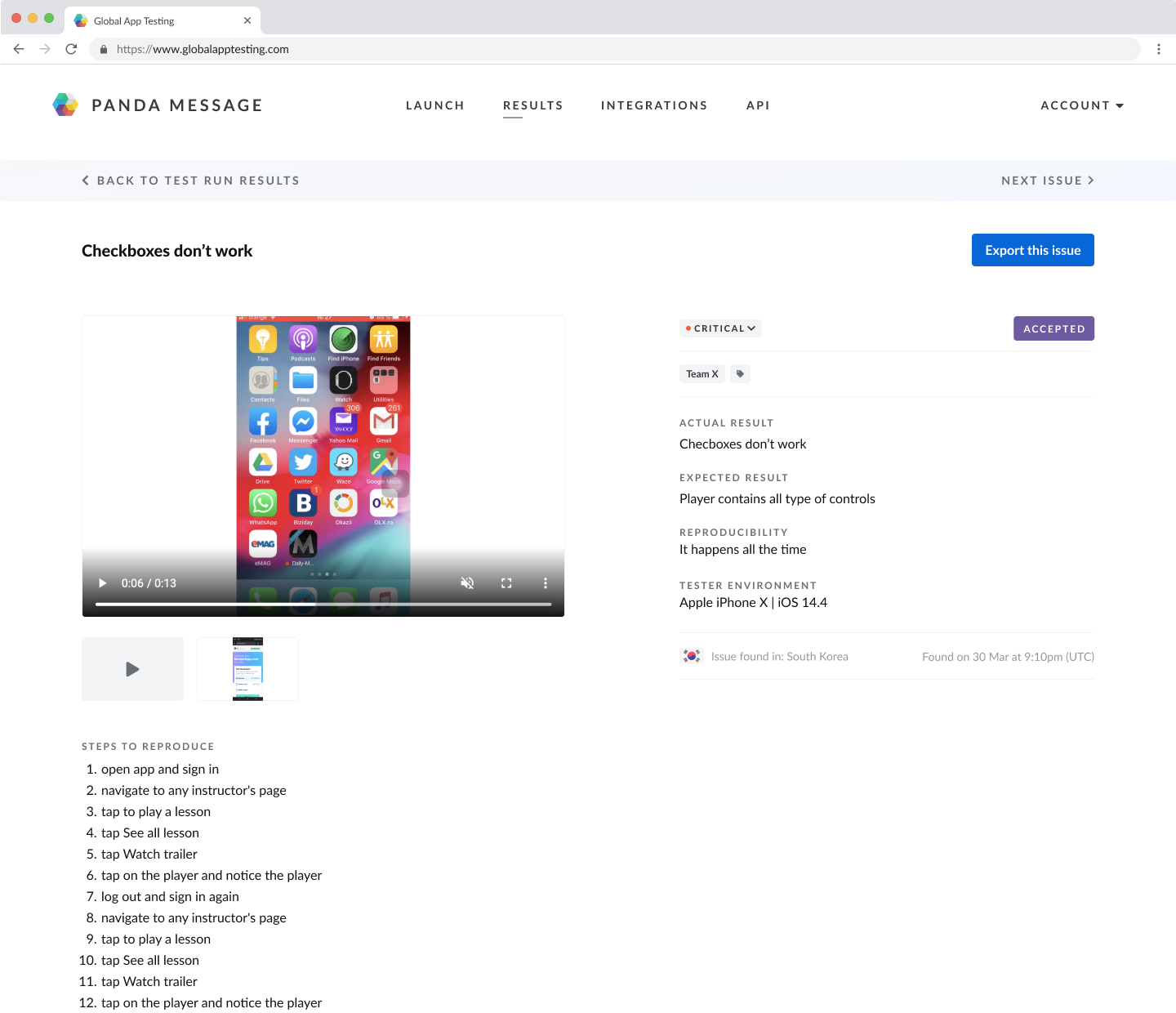The image size is (1176, 1013).
Task: Click the South Korea flag icon
Action: click(692, 656)
